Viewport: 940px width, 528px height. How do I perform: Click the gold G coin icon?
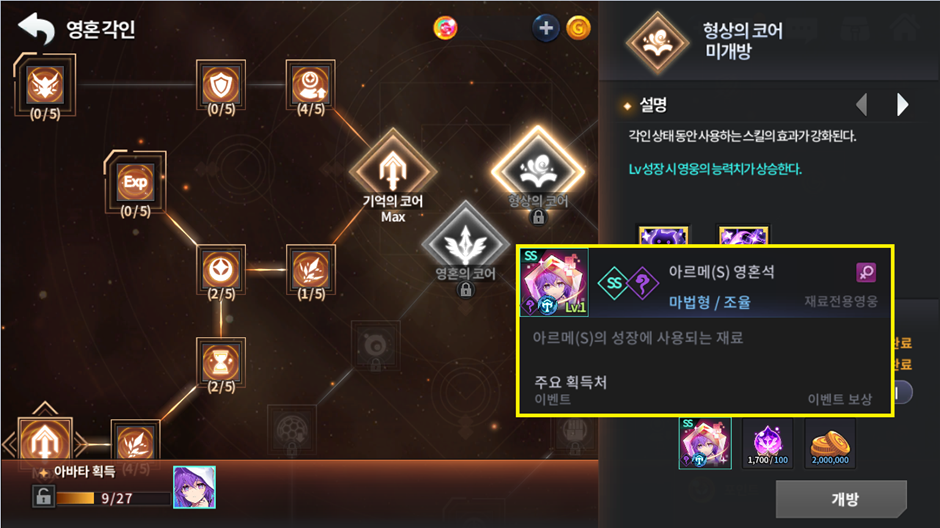(x=579, y=28)
